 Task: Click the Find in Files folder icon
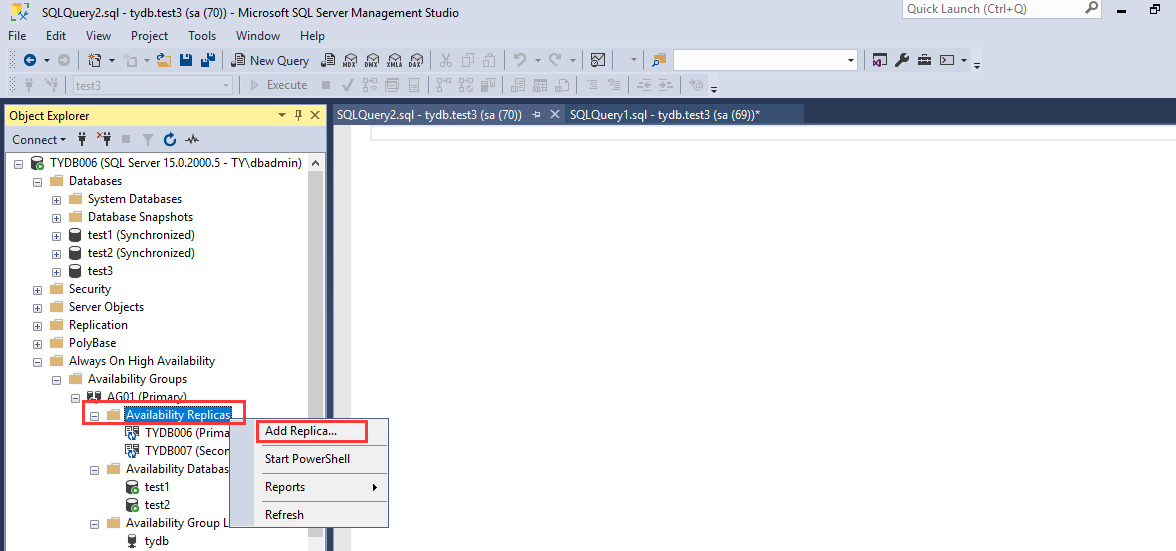pos(659,60)
